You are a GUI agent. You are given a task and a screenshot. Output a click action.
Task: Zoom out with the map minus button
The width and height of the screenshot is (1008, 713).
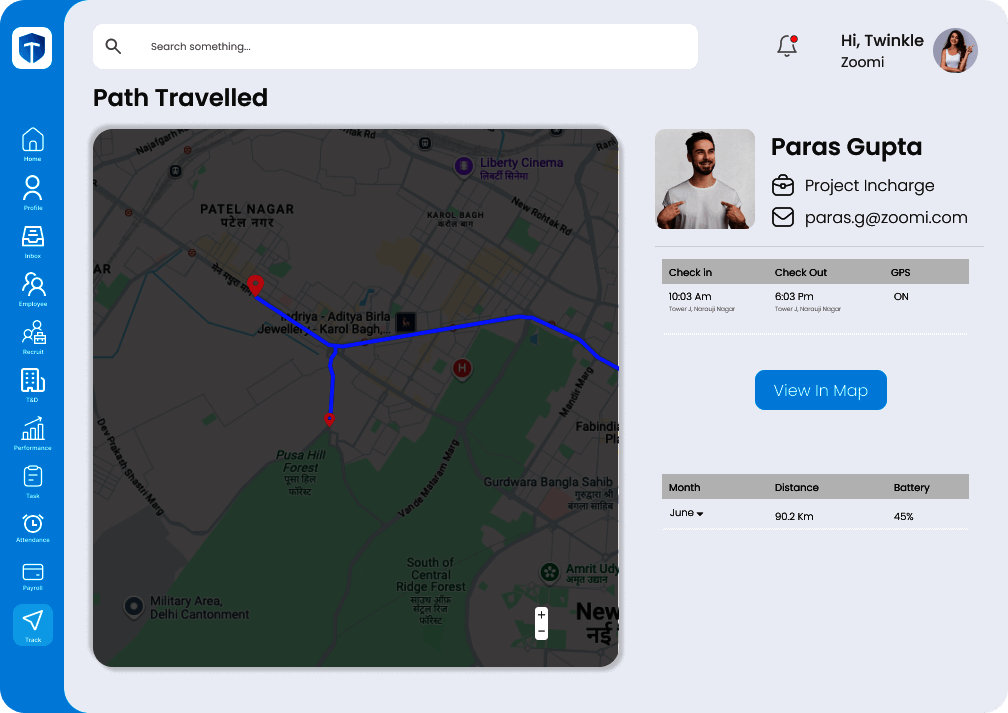click(x=541, y=632)
